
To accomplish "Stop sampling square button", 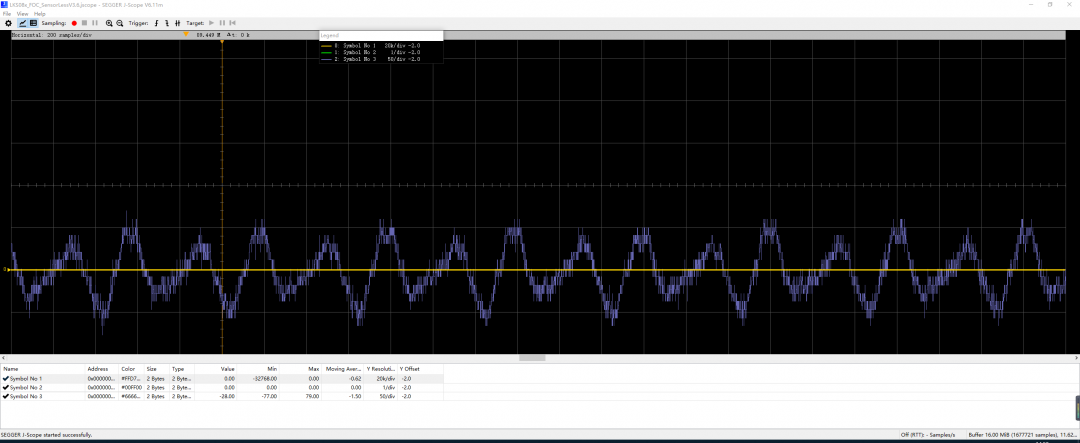I will point(84,23).
